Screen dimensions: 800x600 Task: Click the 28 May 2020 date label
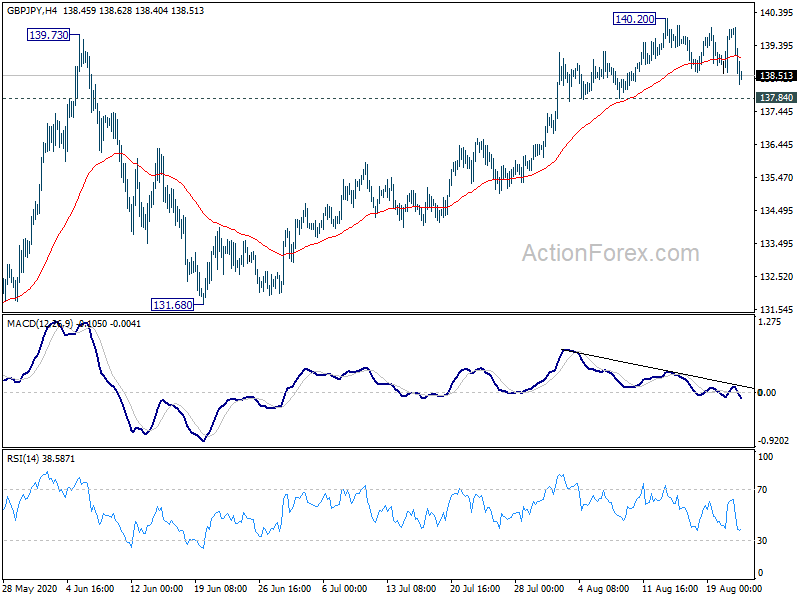[29, 588]
